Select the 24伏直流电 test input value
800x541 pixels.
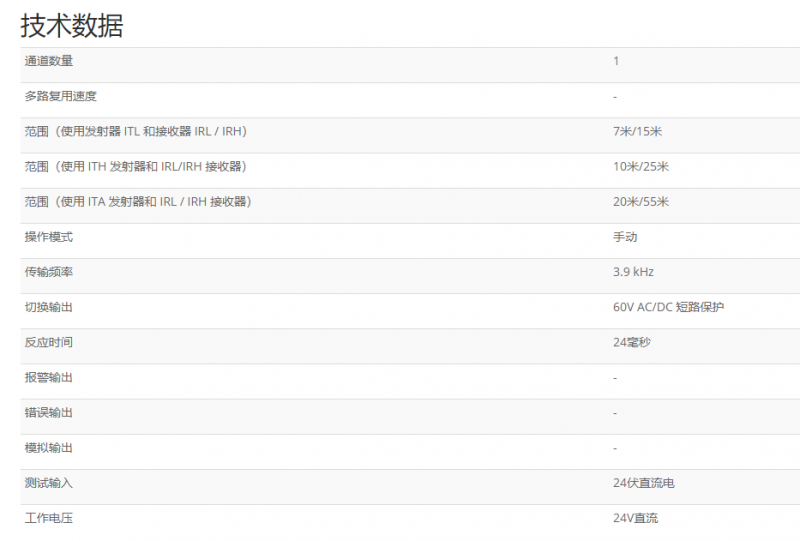644,483
